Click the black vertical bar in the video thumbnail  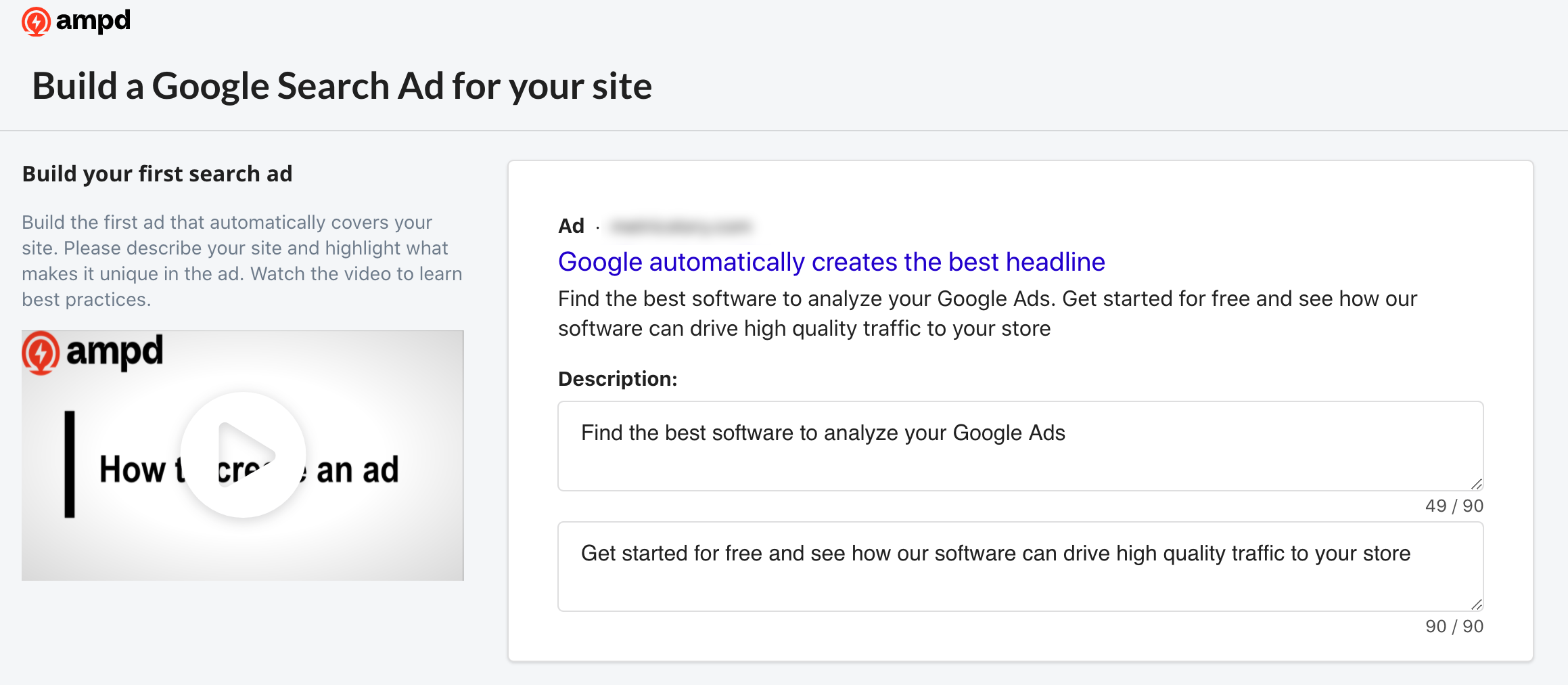(x=70, y=464)
